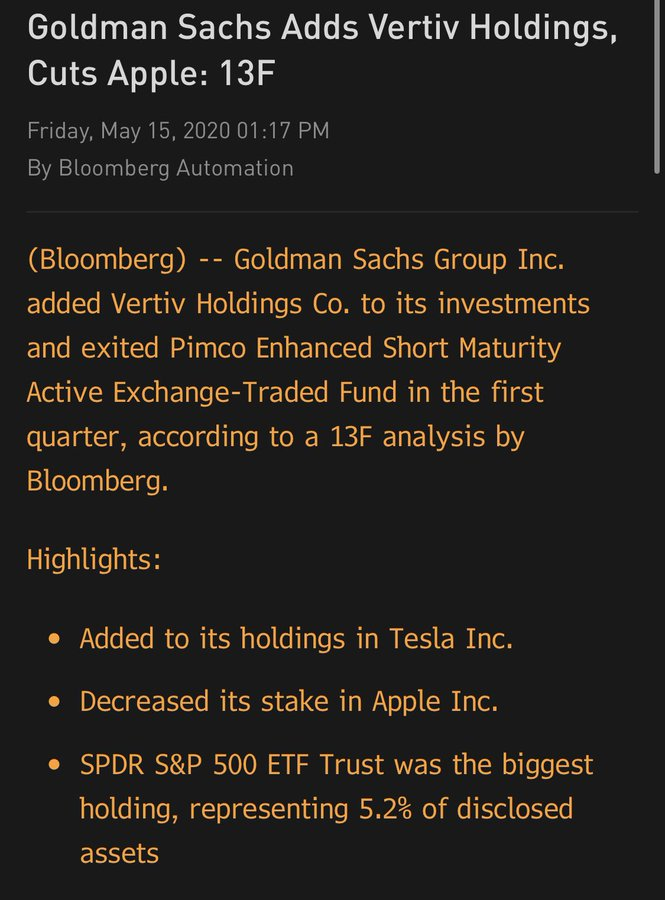Click "Decreased its stake in Apple Inc."

tap(289, 702)
